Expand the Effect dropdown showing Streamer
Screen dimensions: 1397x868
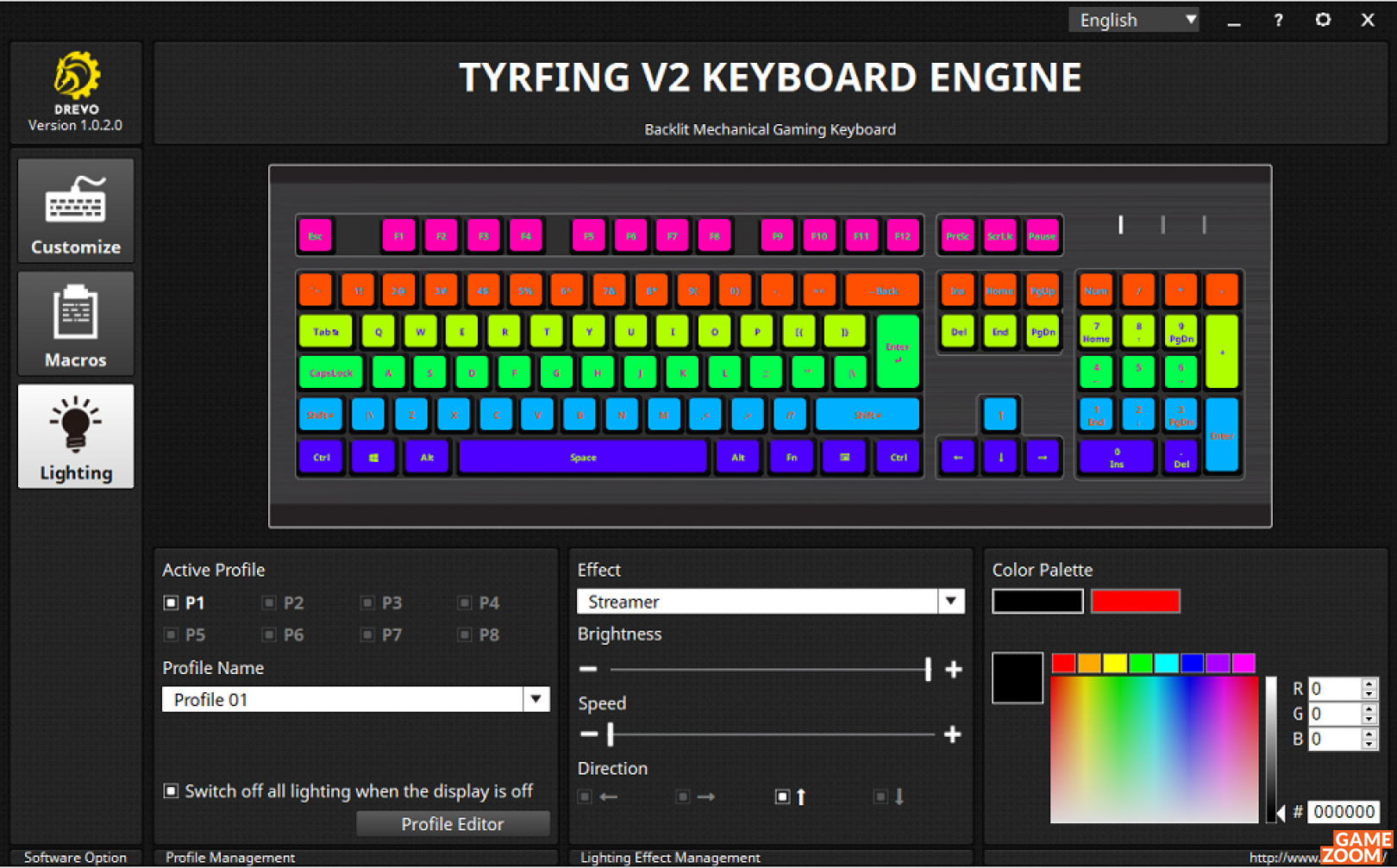point(951,601)
